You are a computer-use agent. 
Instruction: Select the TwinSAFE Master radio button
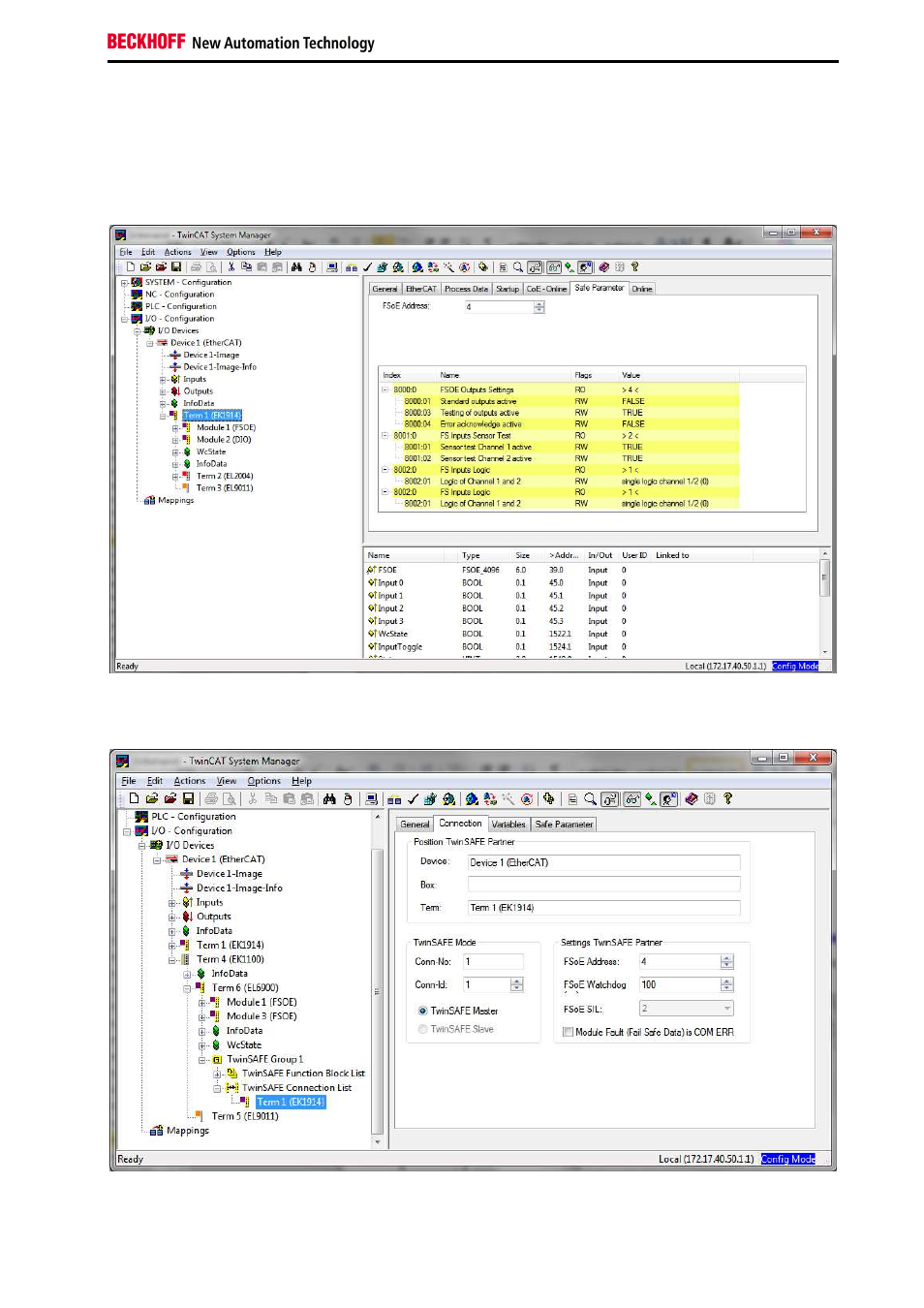pos(422,1011)
